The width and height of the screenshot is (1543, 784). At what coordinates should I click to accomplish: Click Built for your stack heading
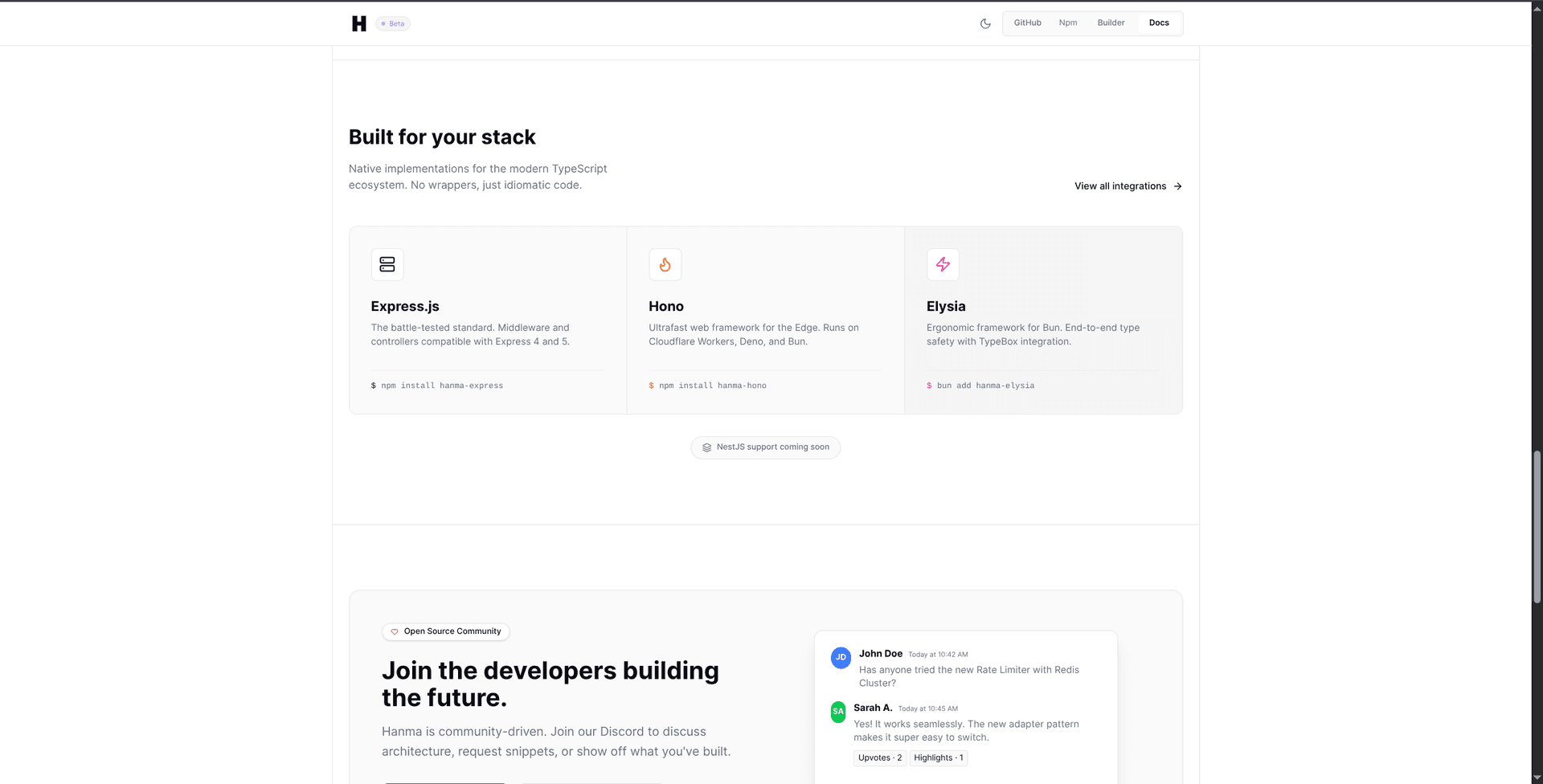click(442, 137)
